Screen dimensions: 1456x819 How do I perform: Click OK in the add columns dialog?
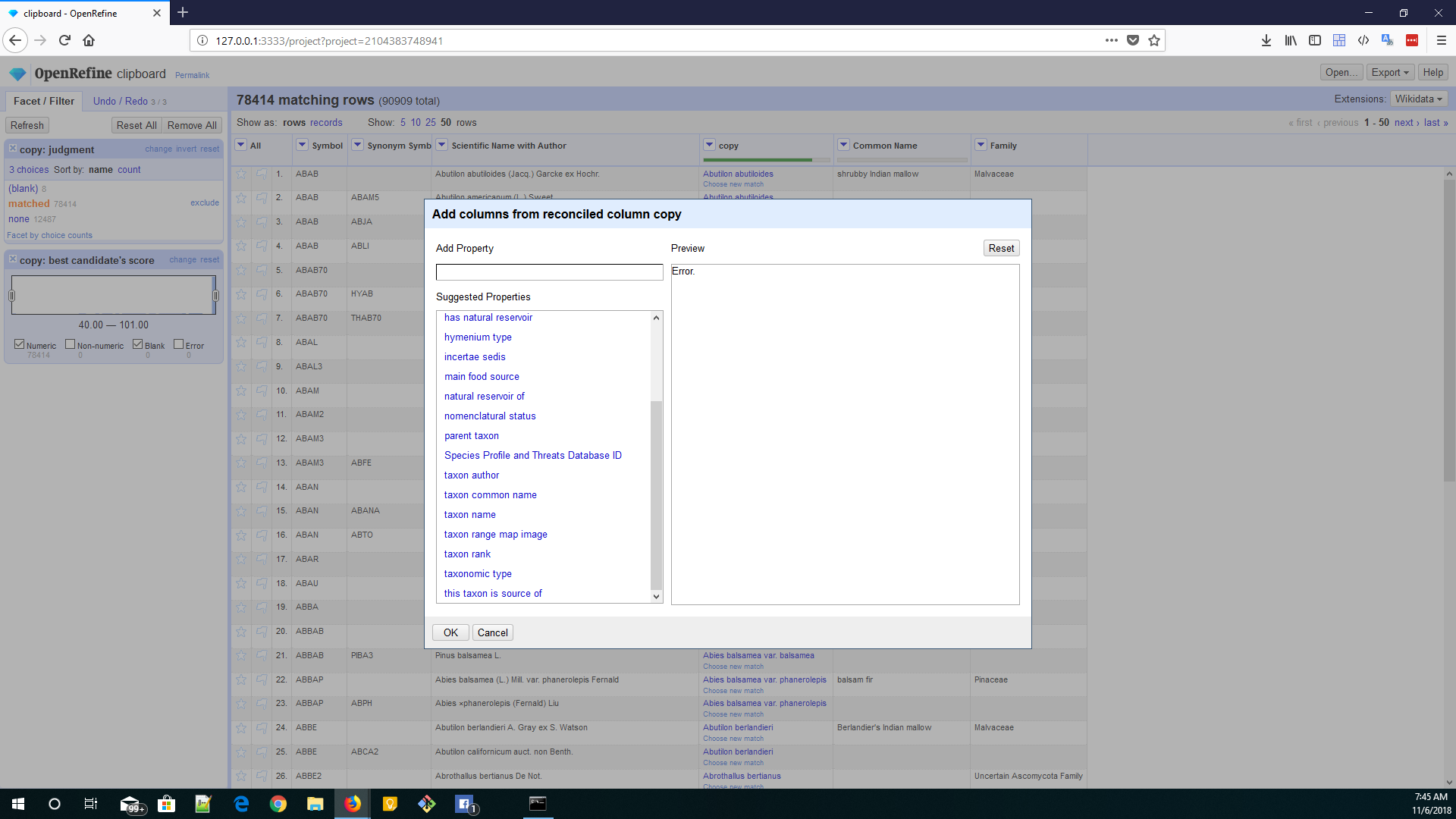(450, 632)
